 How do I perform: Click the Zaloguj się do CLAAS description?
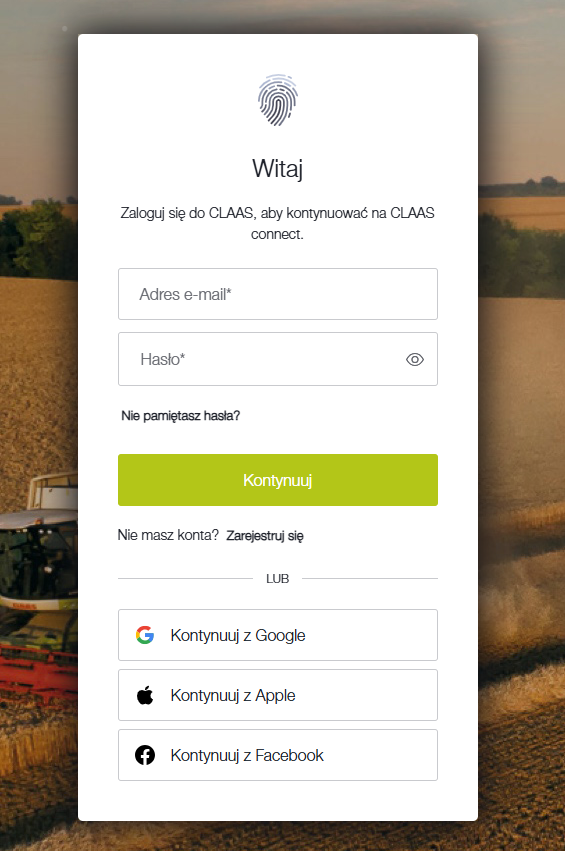pos(277,223)
